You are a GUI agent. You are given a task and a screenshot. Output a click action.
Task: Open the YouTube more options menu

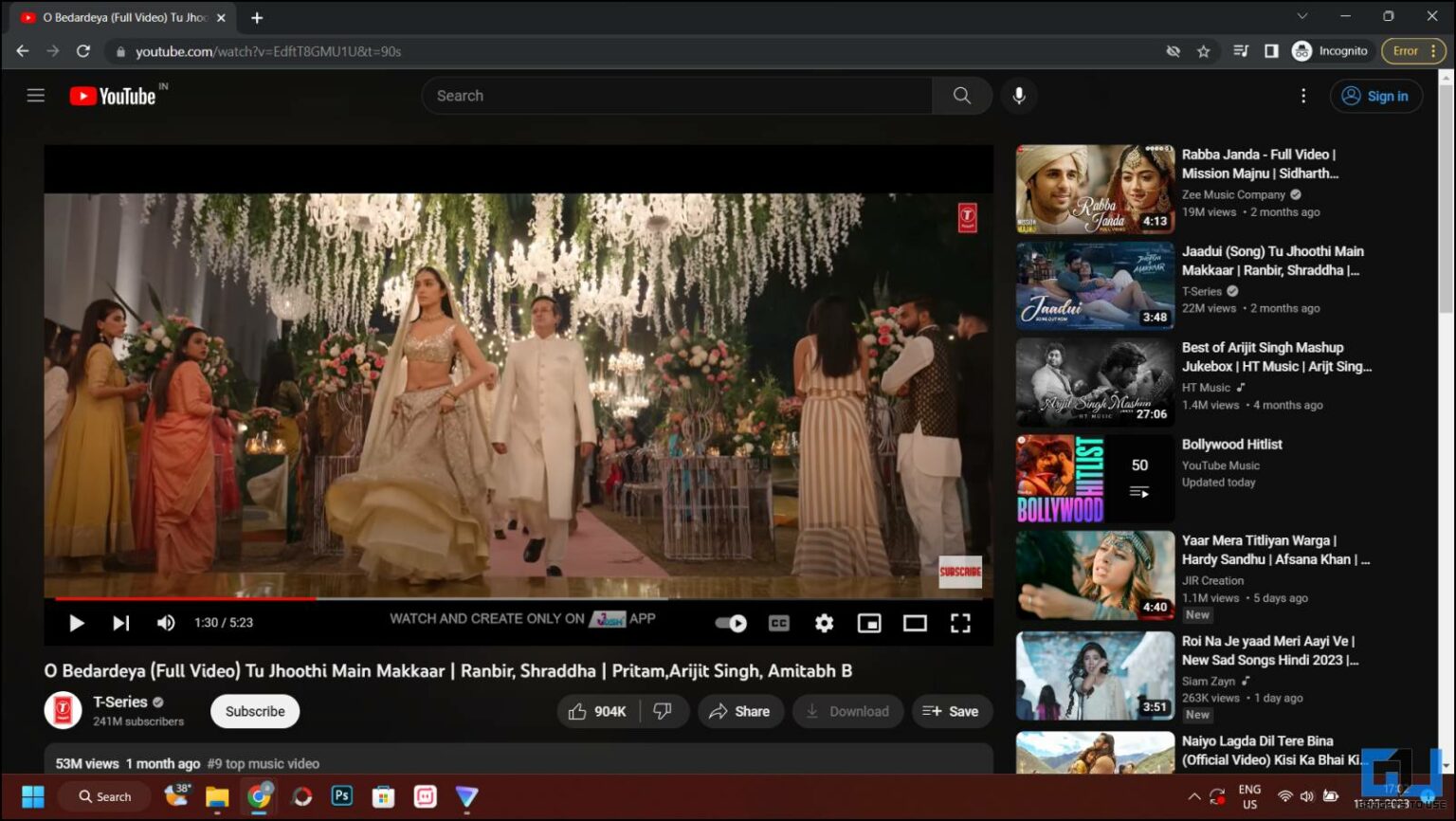click(x=1303, y=95)
